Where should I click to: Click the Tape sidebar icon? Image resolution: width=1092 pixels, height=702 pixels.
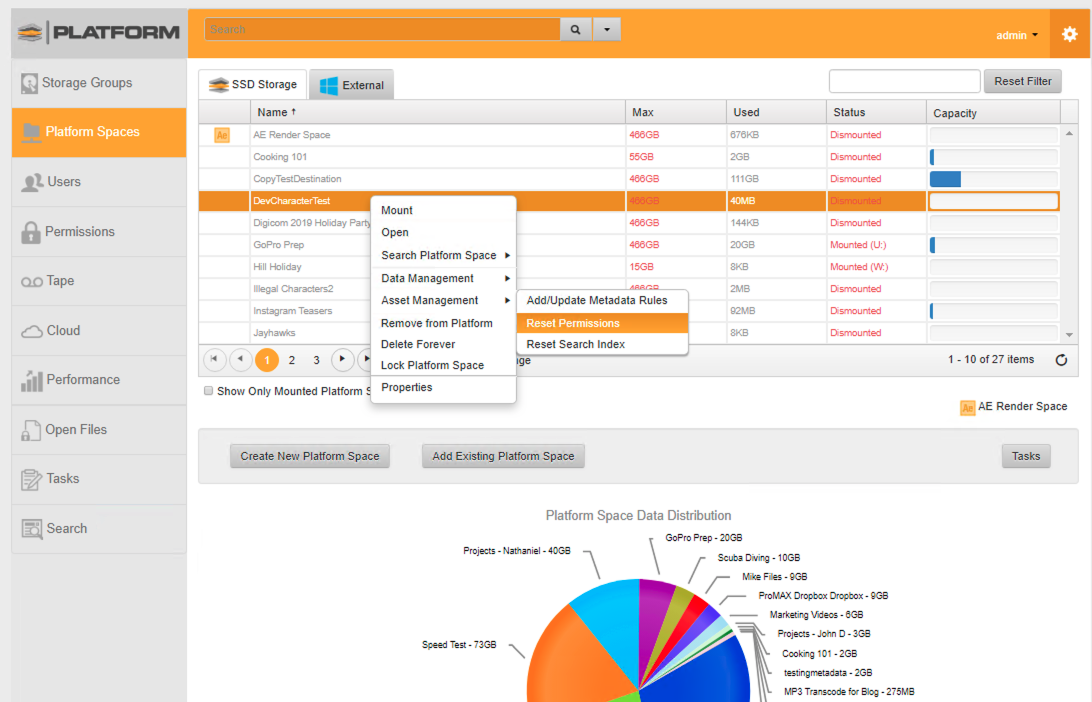[x=31, y=282]
